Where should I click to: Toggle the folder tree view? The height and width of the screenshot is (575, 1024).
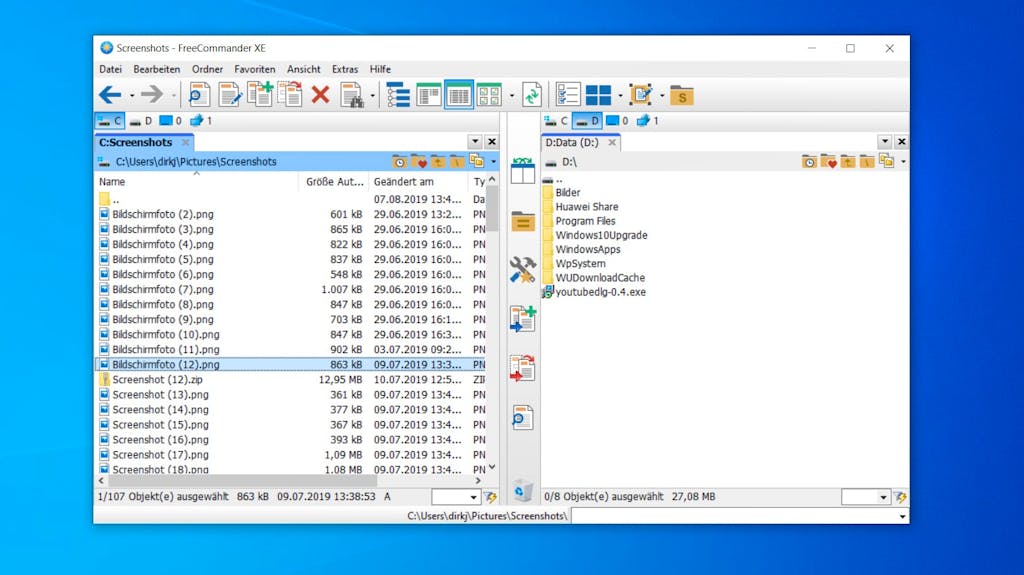pos(398,95)
